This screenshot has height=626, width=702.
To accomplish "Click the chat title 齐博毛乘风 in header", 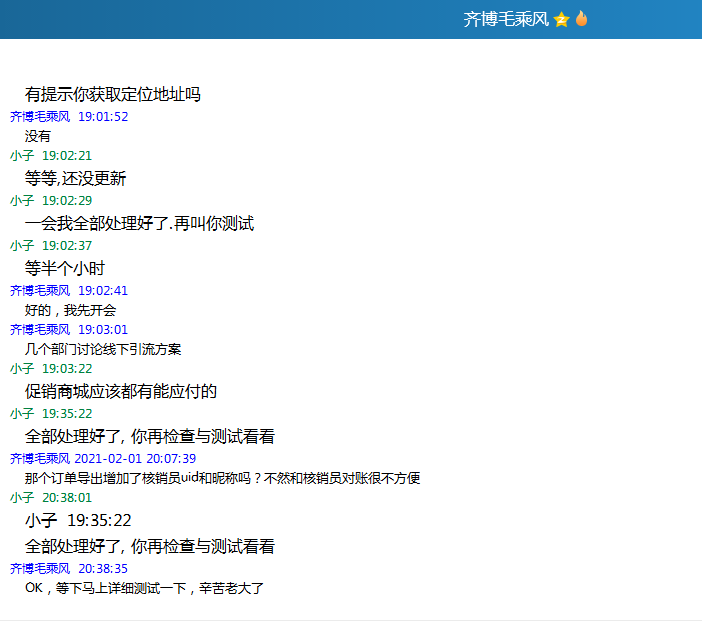I will tap(505, 19).
